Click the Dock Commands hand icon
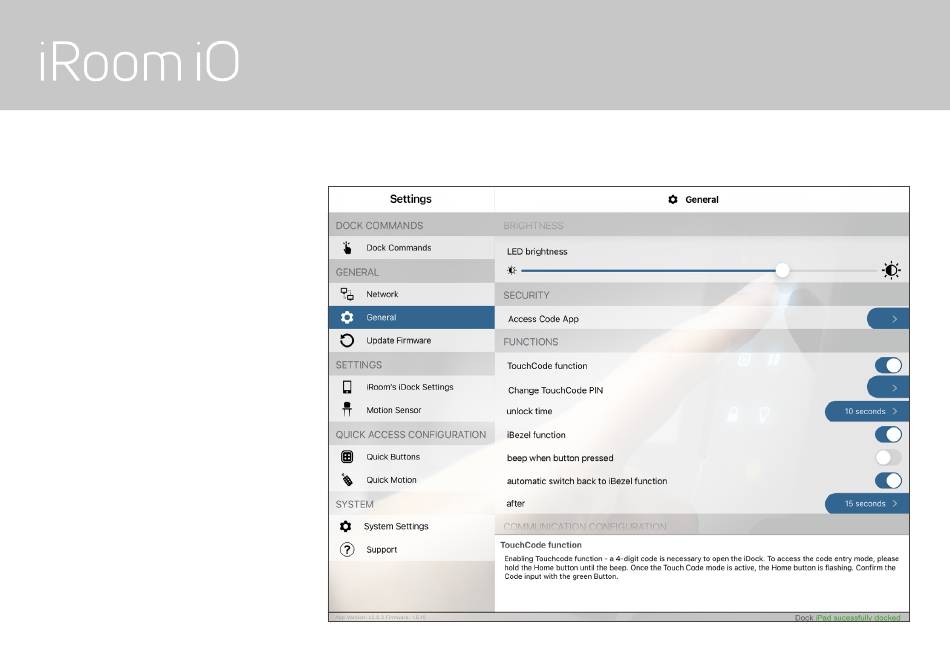 click(347, 248)
